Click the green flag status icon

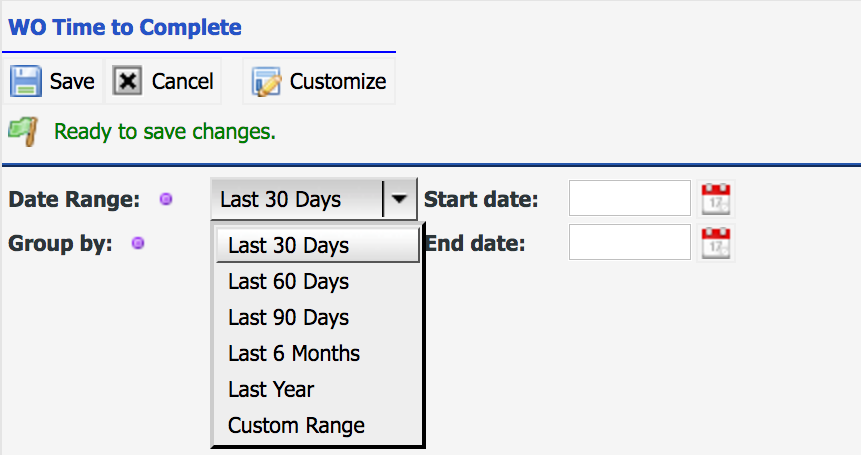24,131
